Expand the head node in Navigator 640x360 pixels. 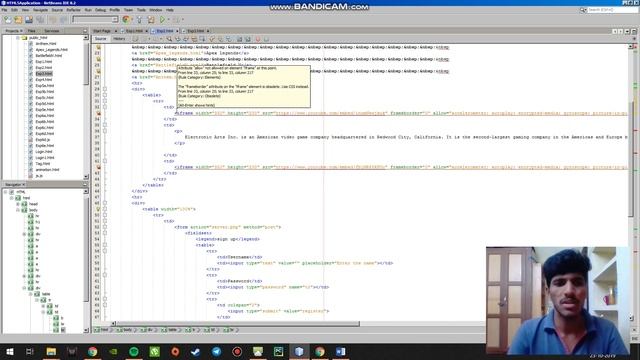pyautogui.click(x=18, y=204)
